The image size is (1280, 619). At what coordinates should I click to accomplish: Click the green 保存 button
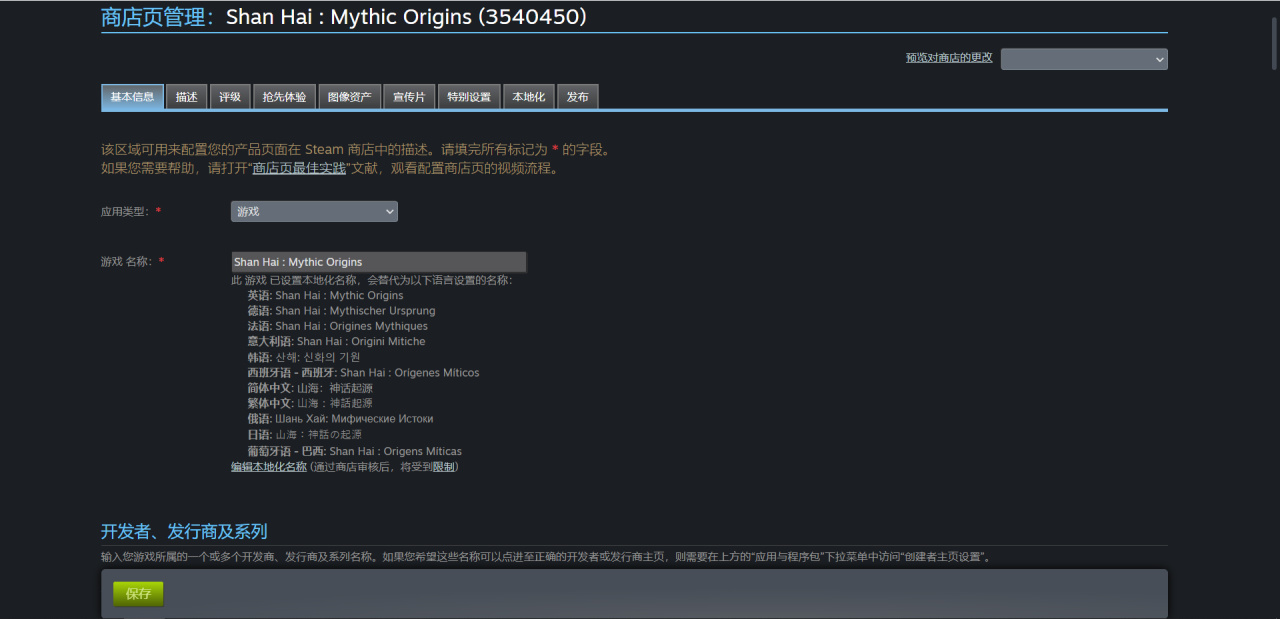[x=138, y=594]
